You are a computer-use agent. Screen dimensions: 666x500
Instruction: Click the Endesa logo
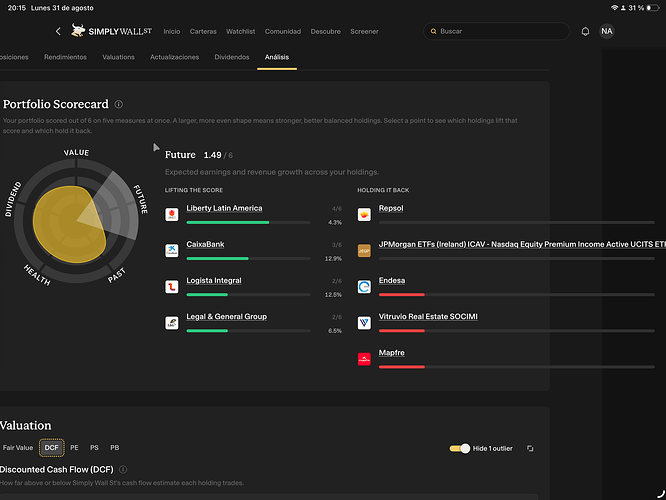(364, 287)
